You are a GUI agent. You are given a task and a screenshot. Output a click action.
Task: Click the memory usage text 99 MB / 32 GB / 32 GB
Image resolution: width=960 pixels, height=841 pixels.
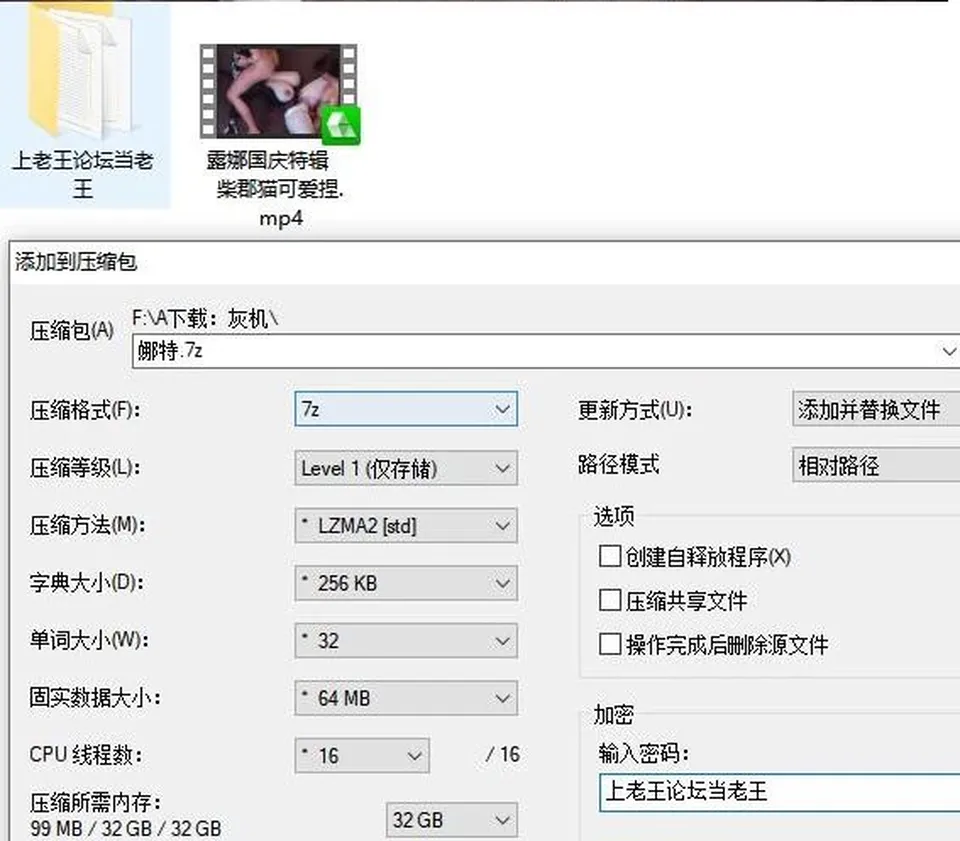pos(126,828)
